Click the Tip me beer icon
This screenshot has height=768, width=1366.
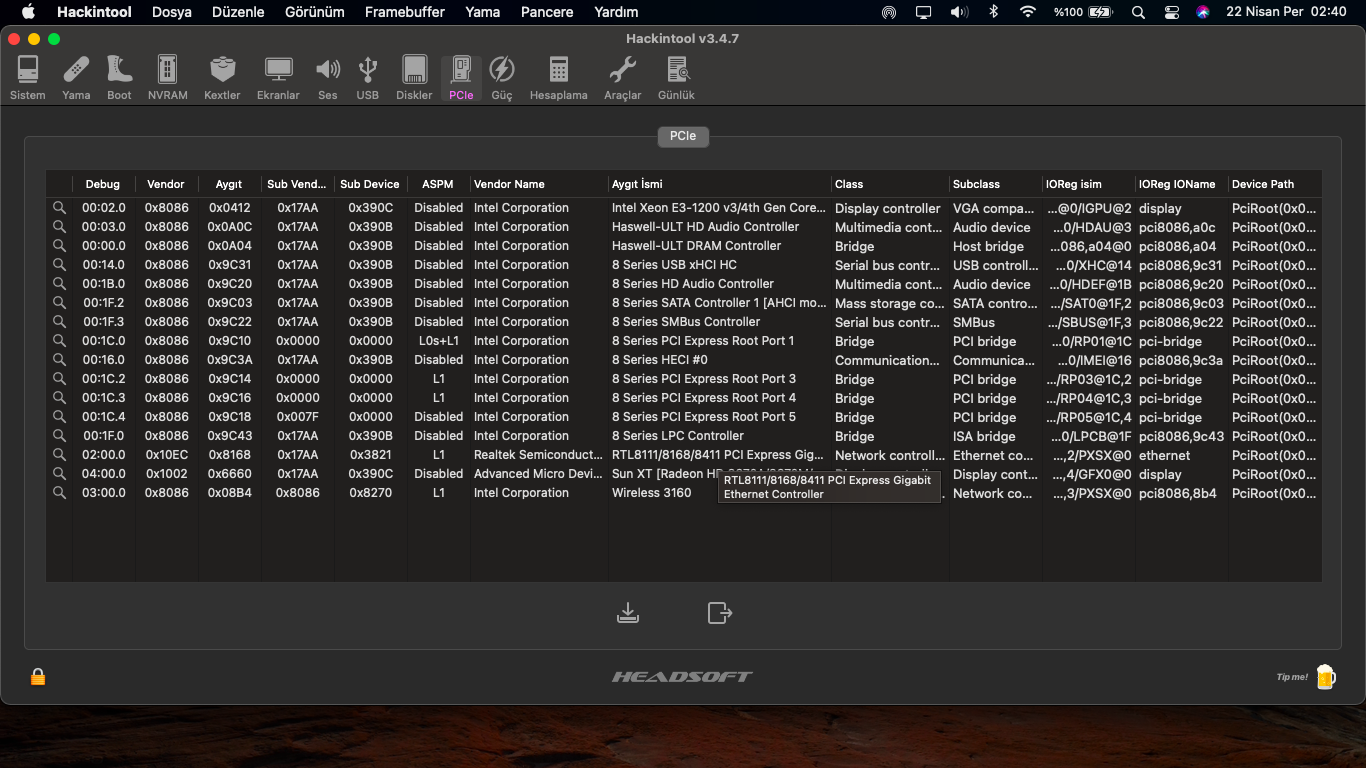click(x=1325, y=677)
